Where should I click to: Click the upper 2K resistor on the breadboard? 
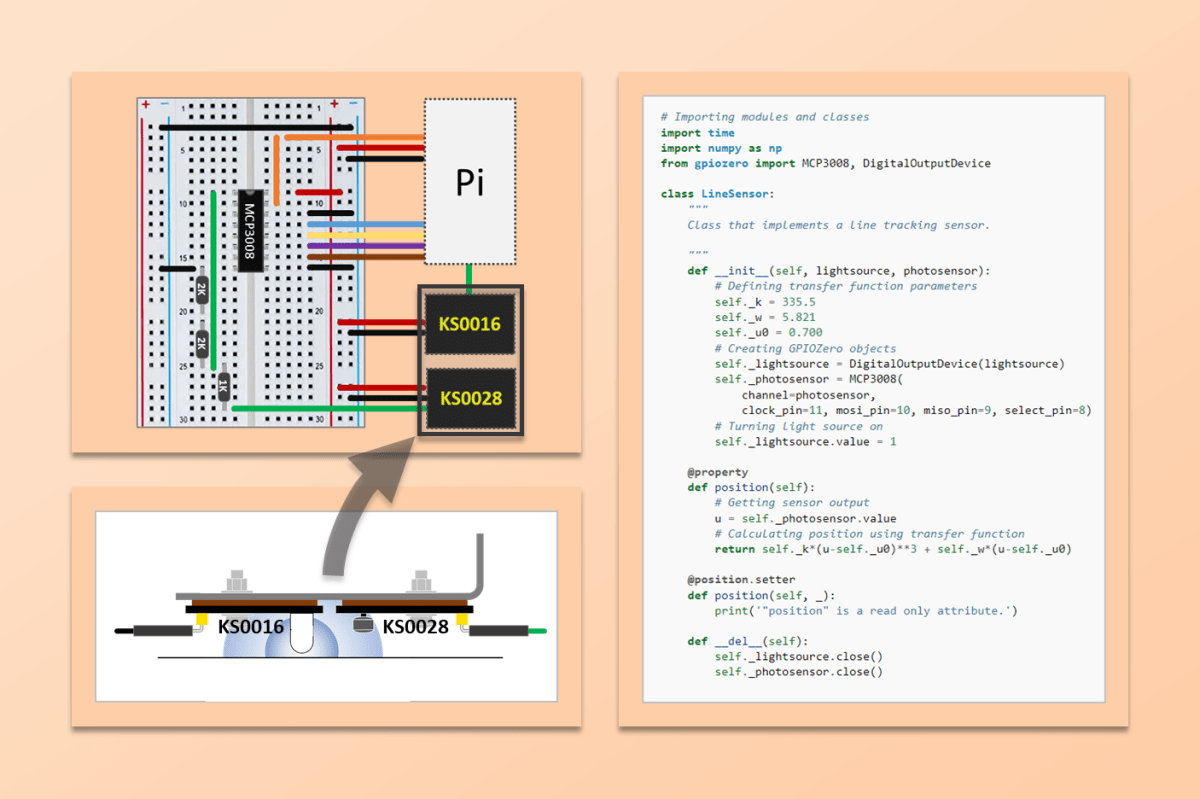[x=200, y=289]
